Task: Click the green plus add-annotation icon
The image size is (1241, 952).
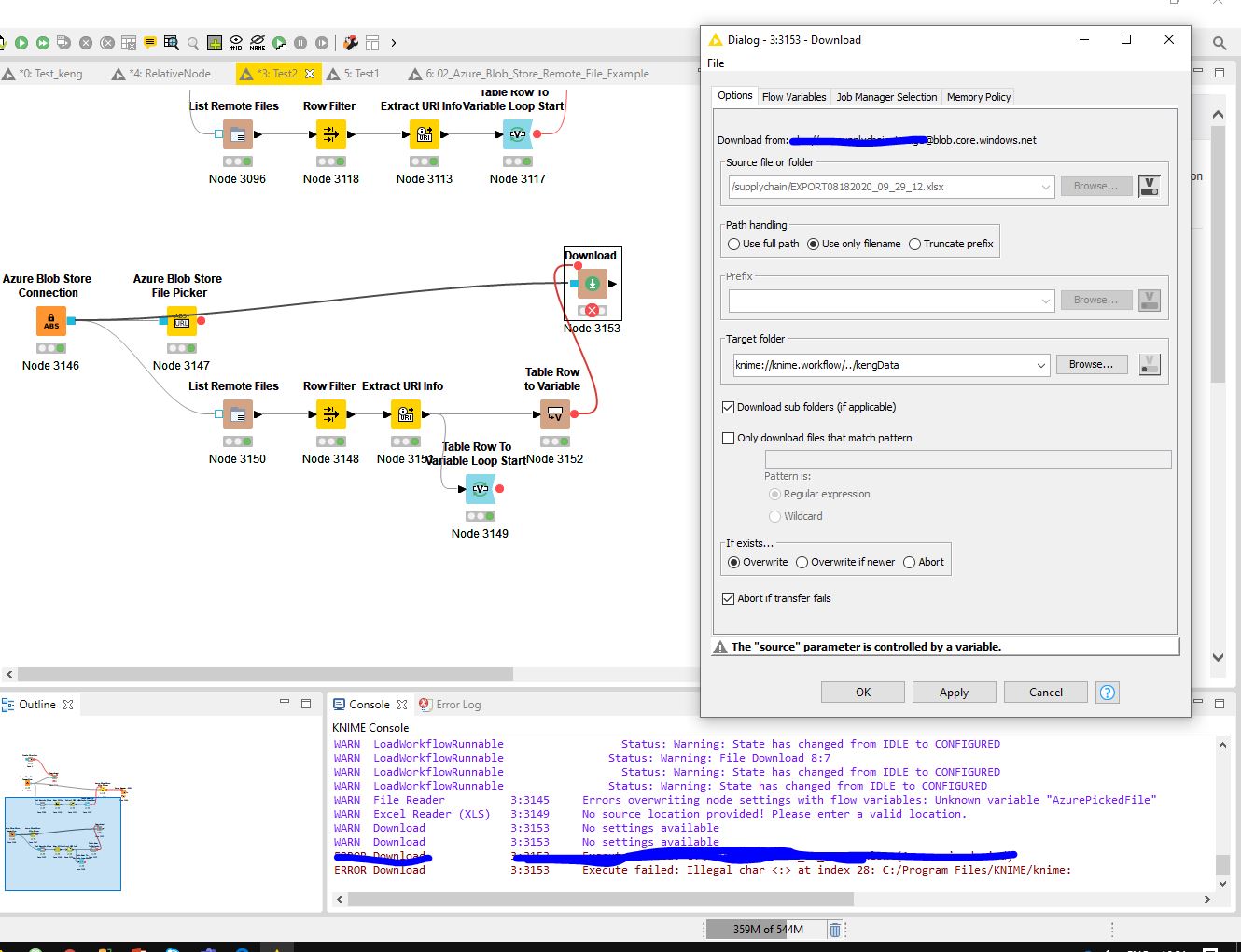Action: pos(215,43)
